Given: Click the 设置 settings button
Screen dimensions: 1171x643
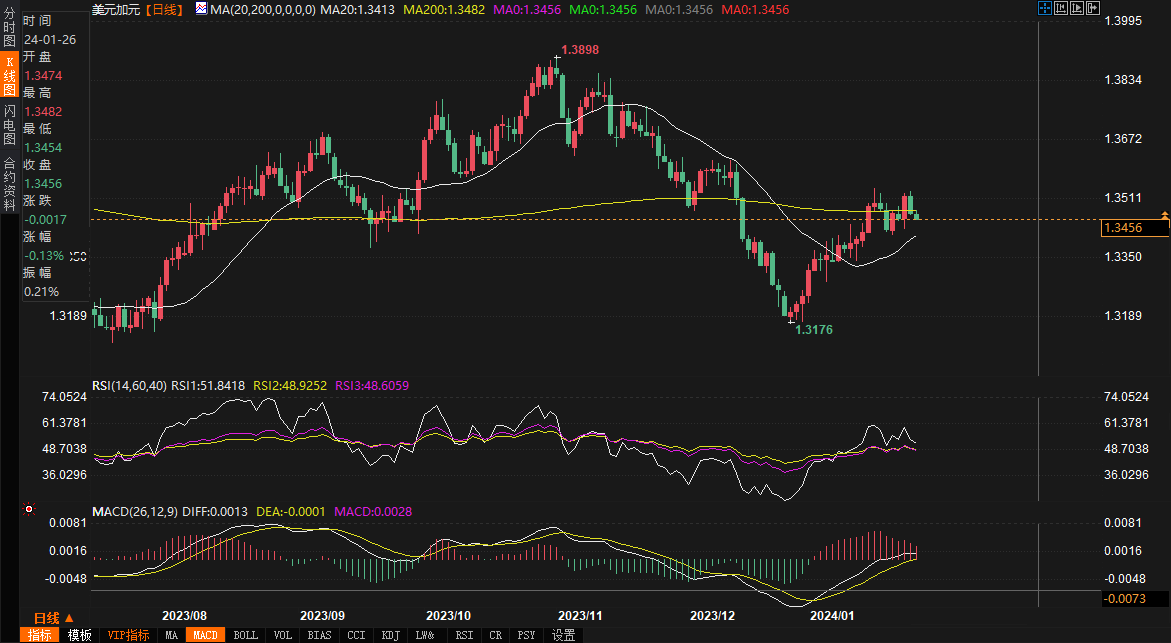Looking at the screenshot, I should click(x=563, y=635).
